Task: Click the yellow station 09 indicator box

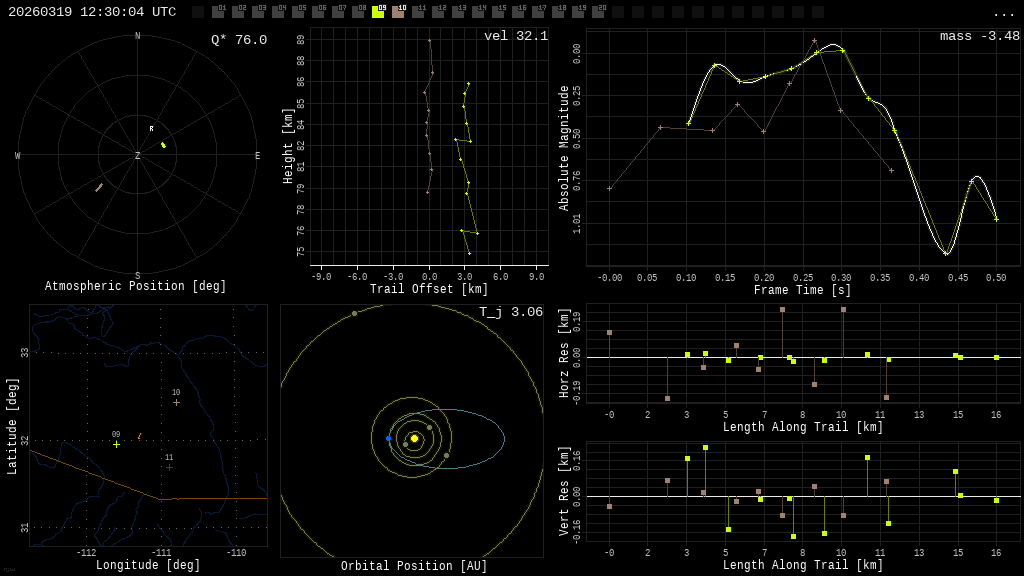Action: tap(378, 12)
